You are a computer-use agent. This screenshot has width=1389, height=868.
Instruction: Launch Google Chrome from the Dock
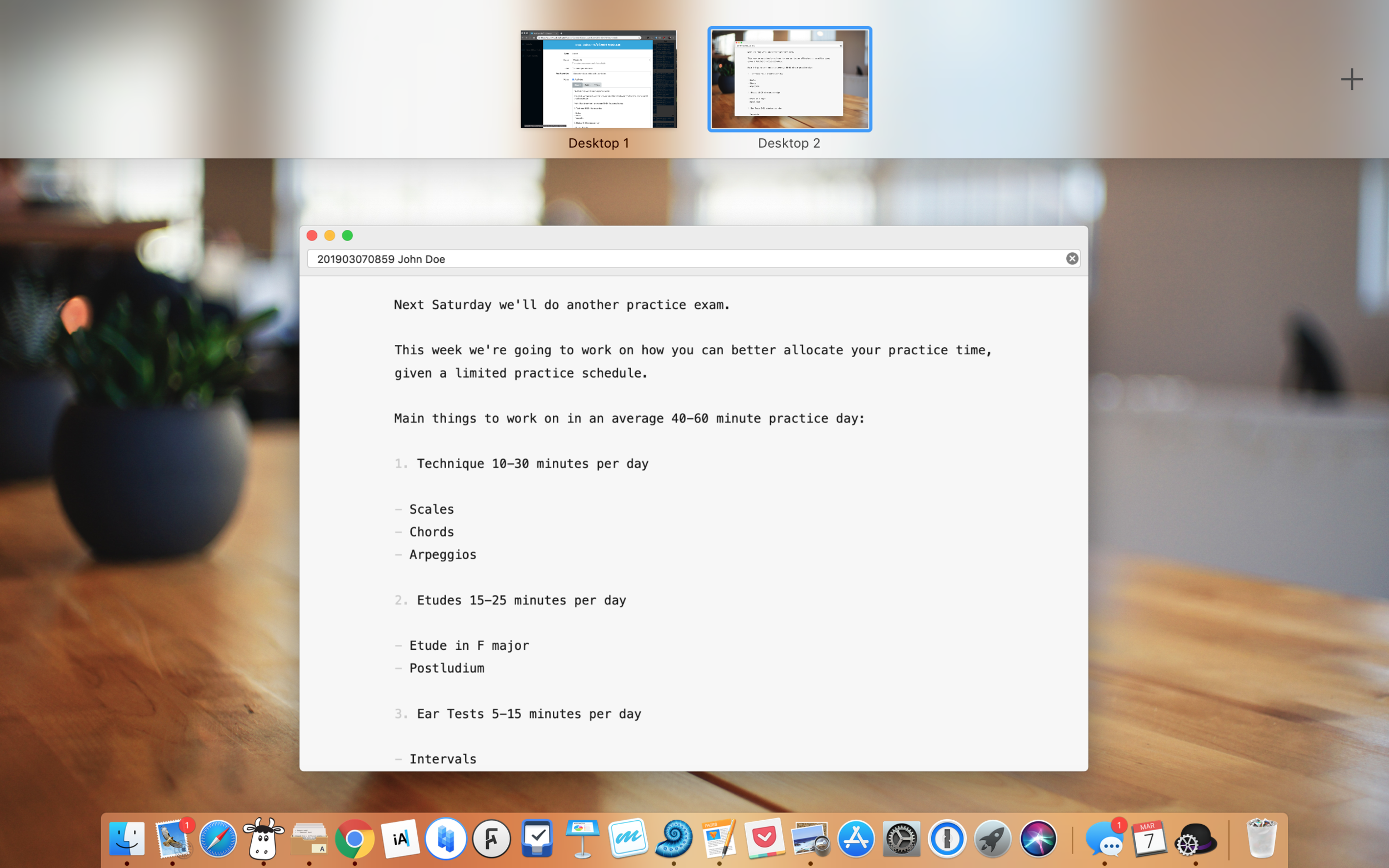click(x=354, y=839)
